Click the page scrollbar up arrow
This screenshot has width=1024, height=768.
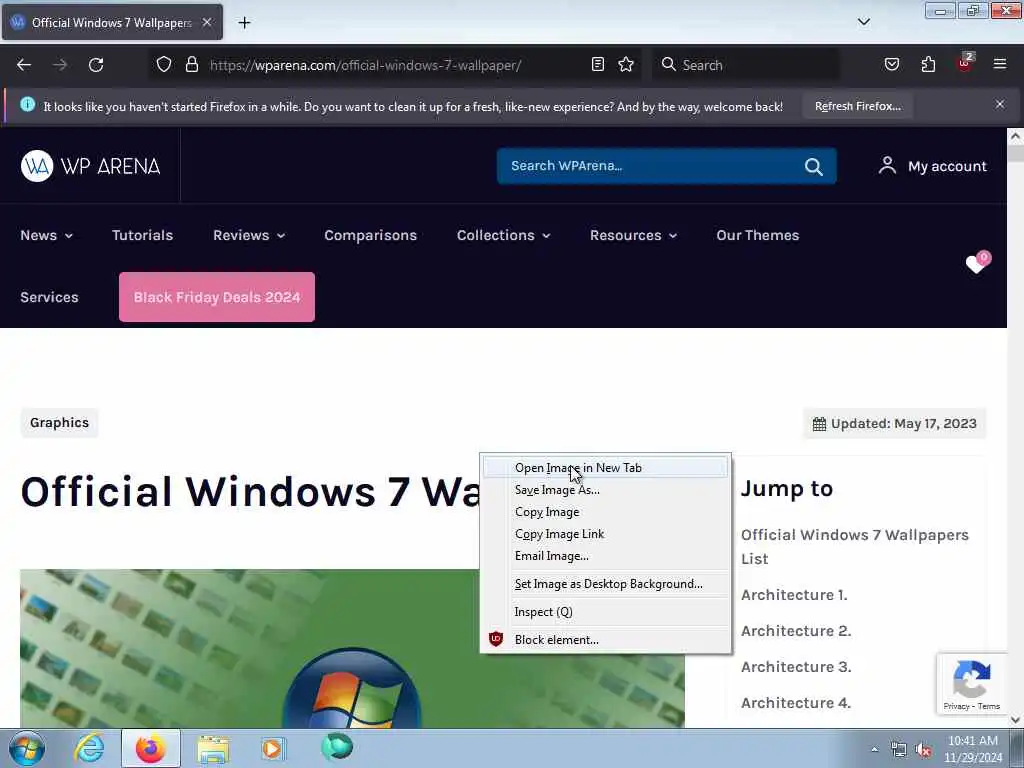pos(1015,136)
